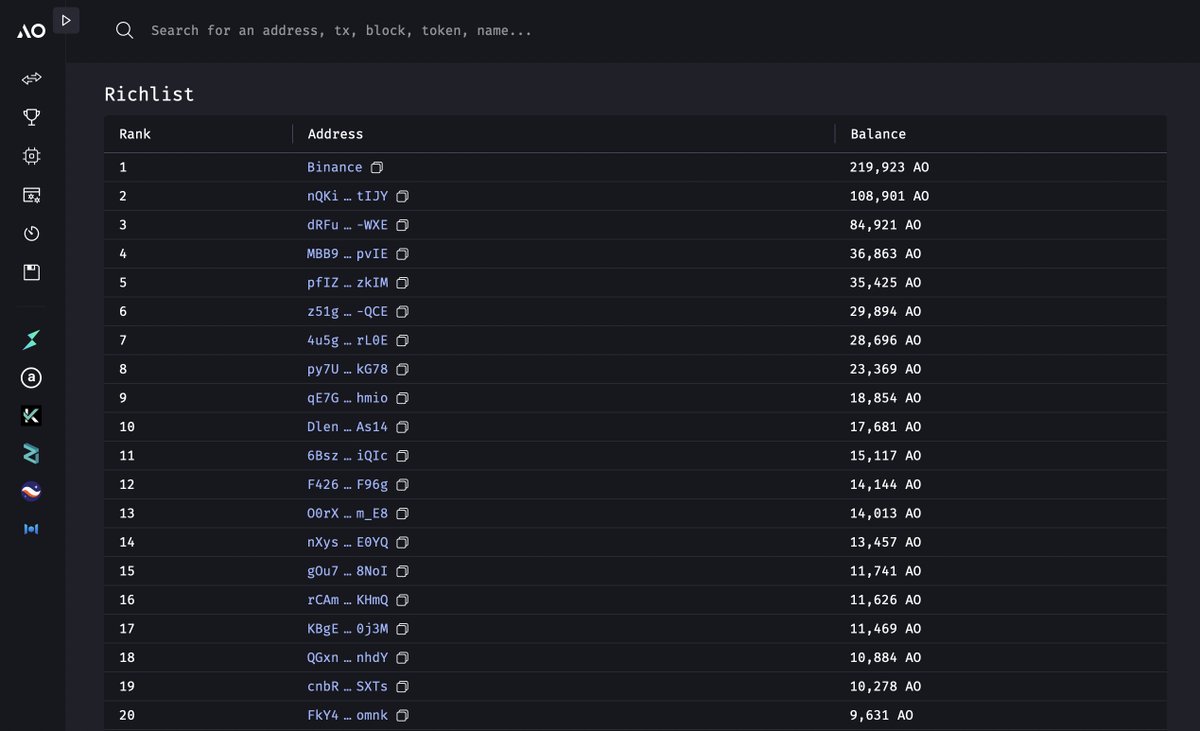This screenshot has height=731, width=1200.
Task: Copy the qE7G … hmio address
Action: point(402,398)
